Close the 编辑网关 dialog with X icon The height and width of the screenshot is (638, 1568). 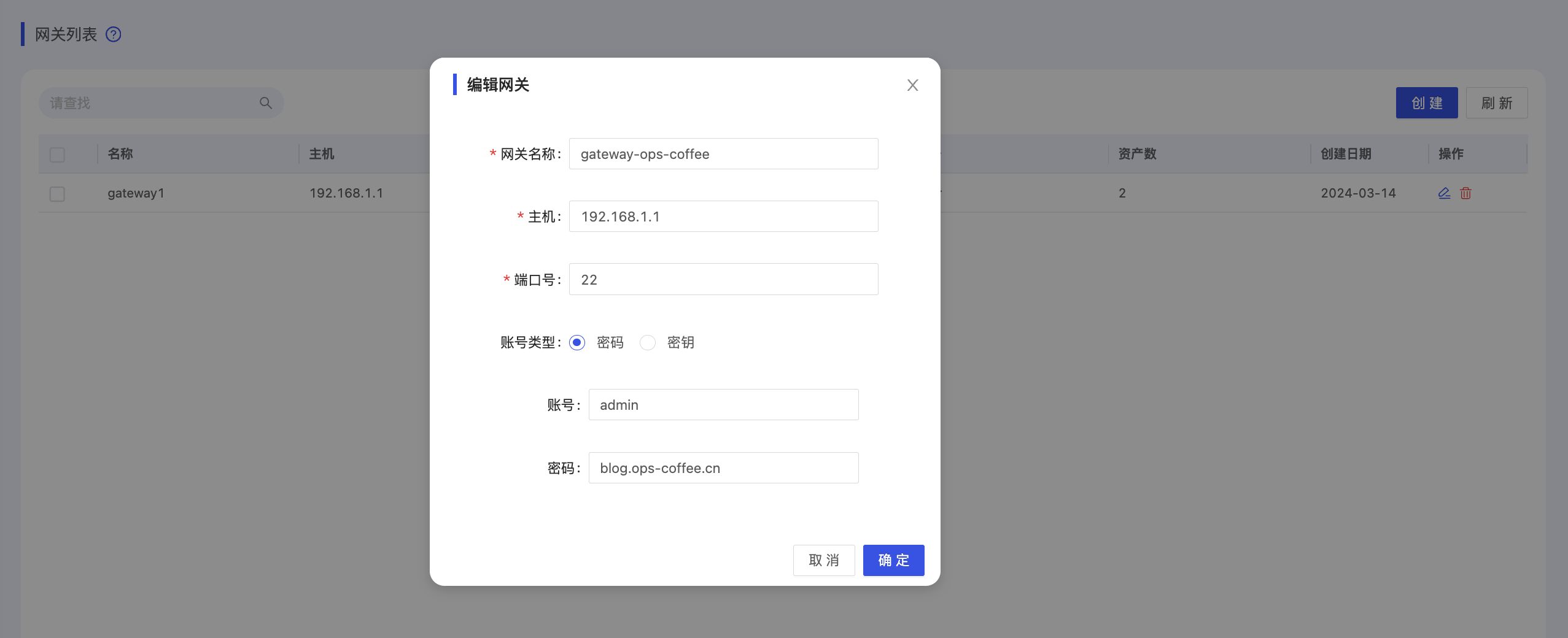point(912,85)
